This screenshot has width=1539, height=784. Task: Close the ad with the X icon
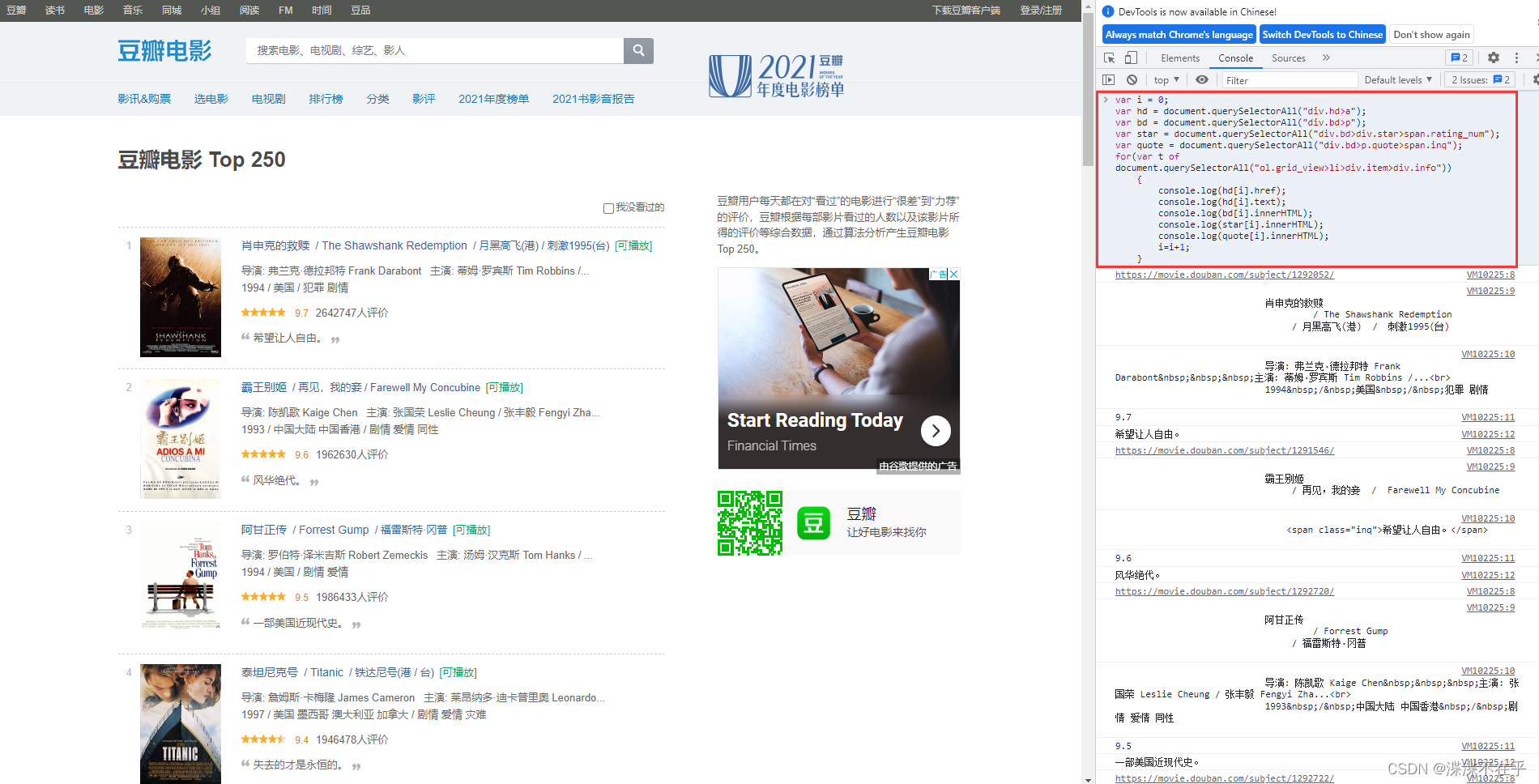(954, 274)
